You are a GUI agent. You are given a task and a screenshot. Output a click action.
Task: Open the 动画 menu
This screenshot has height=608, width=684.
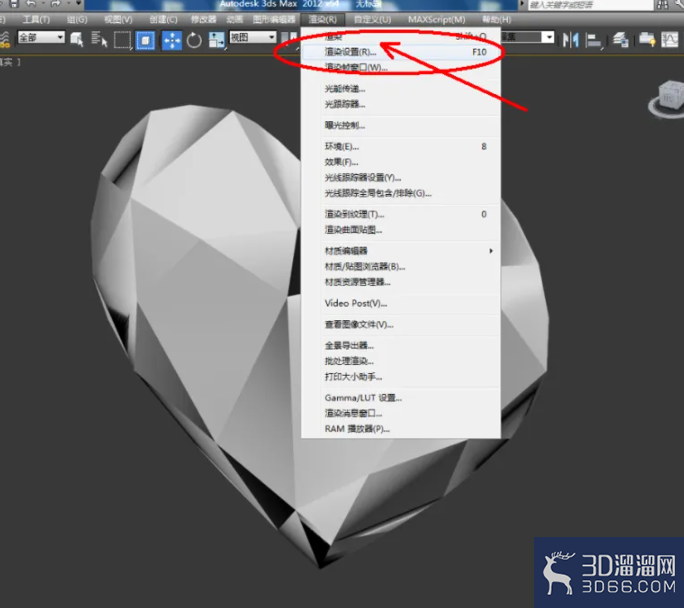(x=234, y=20)
